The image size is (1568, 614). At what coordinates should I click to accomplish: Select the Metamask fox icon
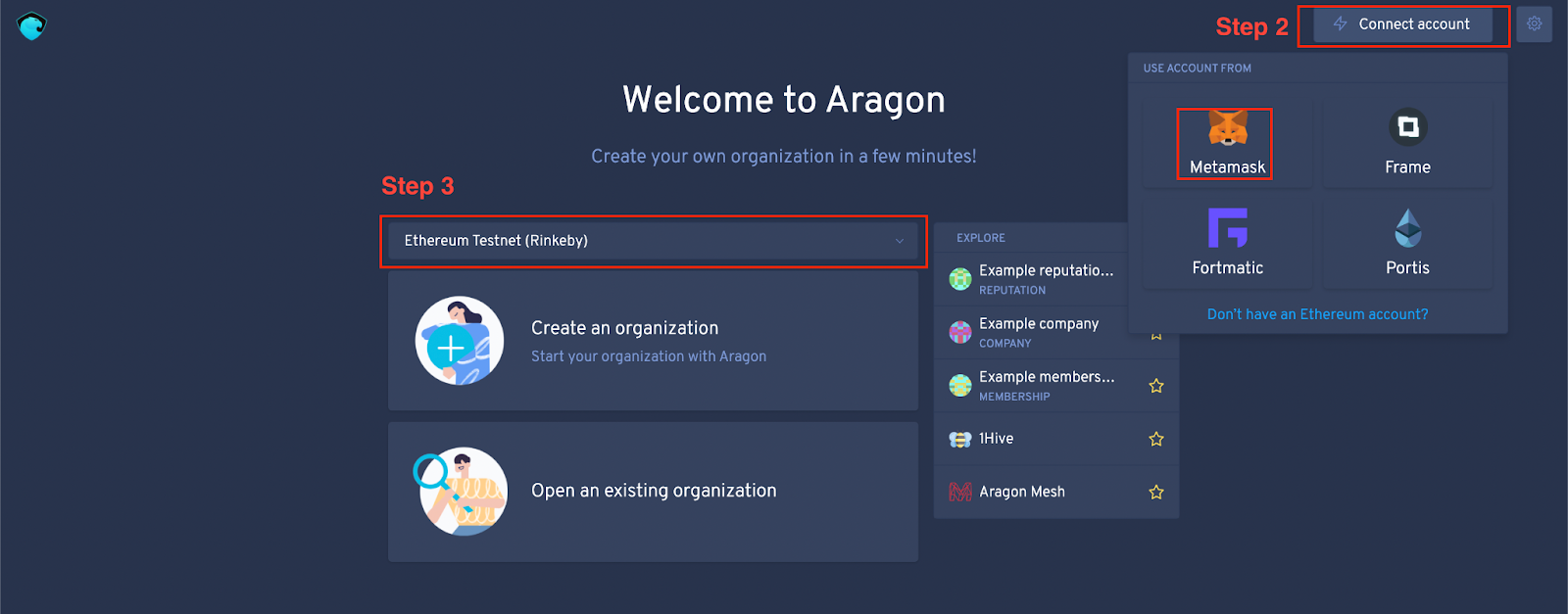[1227, 128]
